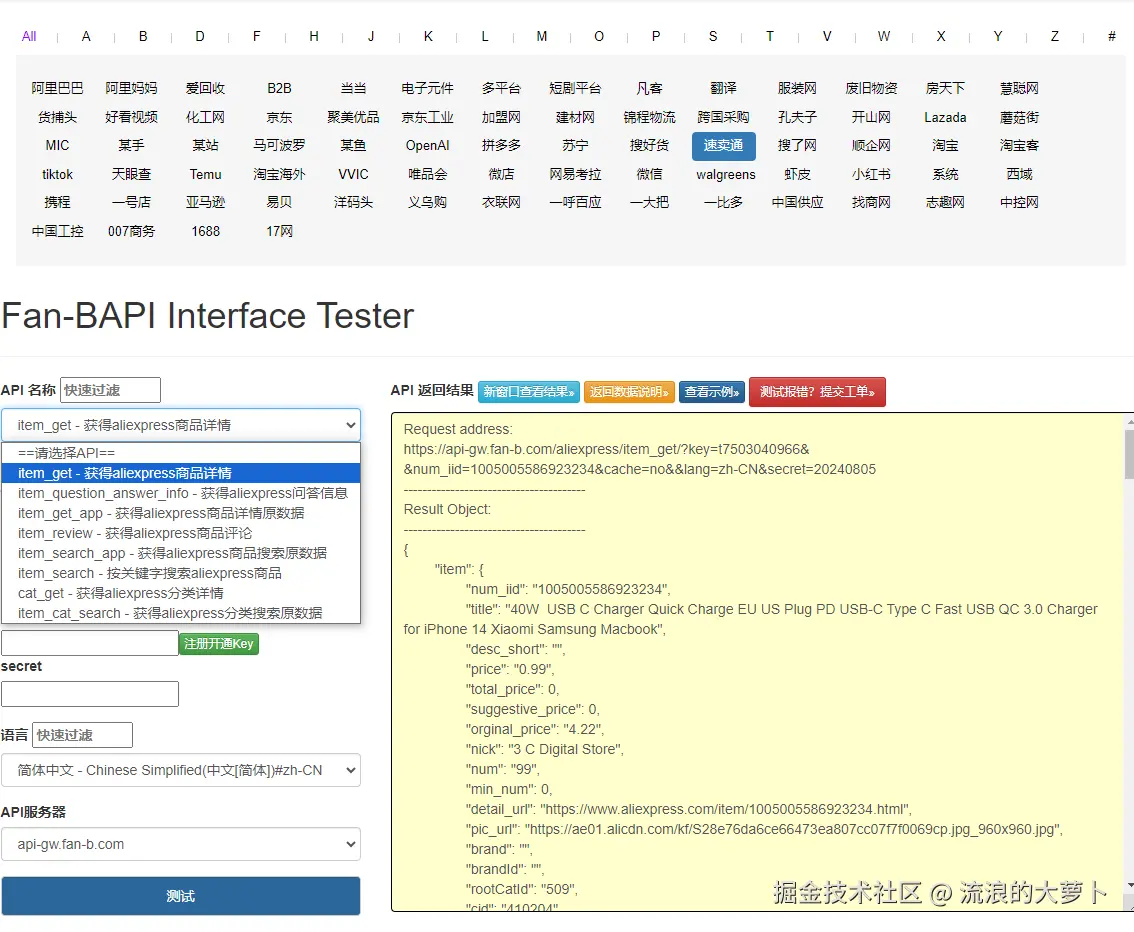Open the api-gw.fan-b.com server dropdown
Screen dimensions: 1134x932
tap(181, 845)
